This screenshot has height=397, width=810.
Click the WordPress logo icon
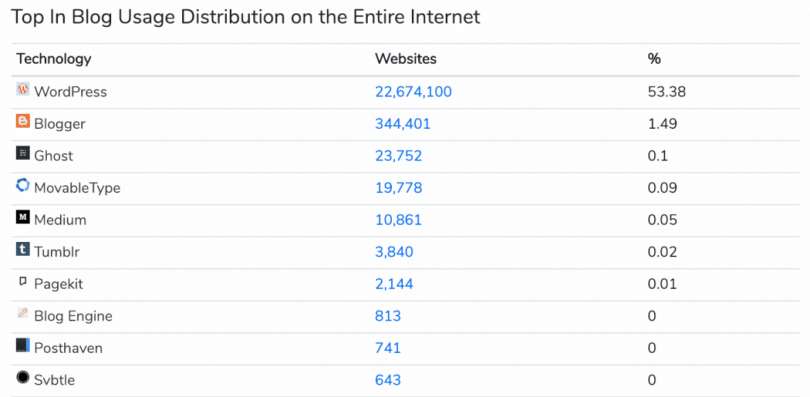[x=23, y=89]
